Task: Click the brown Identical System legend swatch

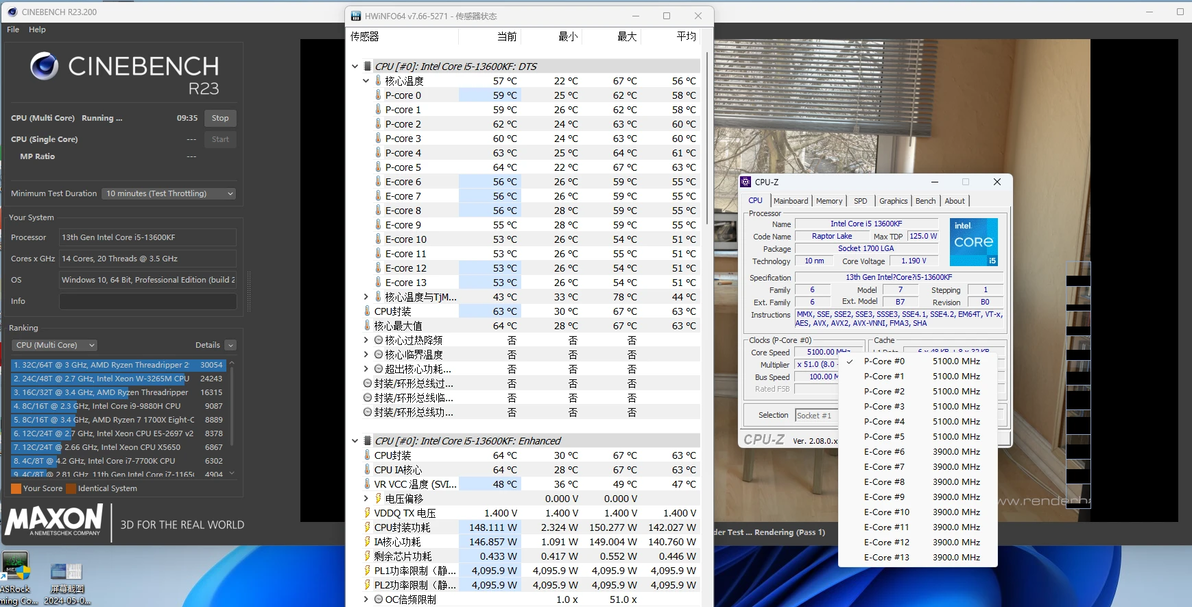Action: [x=71, y=488]
